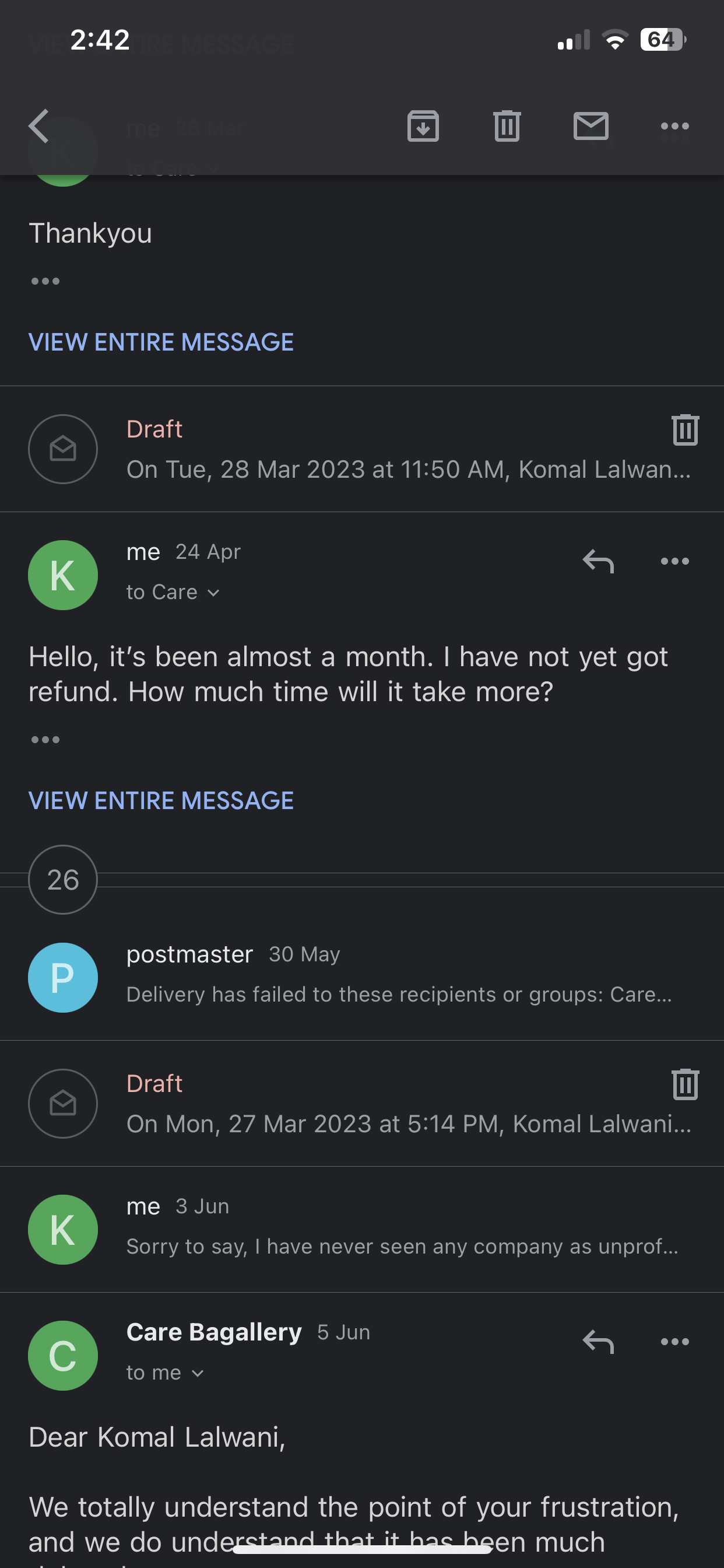Reply to the Care Bagallery 5 Jun message
The image size is (724, 1568).
598,1342
